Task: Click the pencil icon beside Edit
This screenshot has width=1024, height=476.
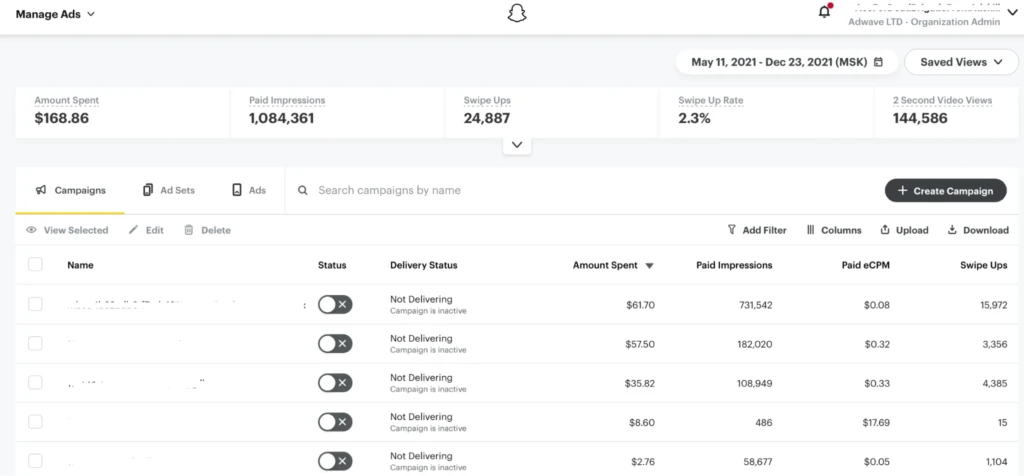Action: click(x=133, y=230)
